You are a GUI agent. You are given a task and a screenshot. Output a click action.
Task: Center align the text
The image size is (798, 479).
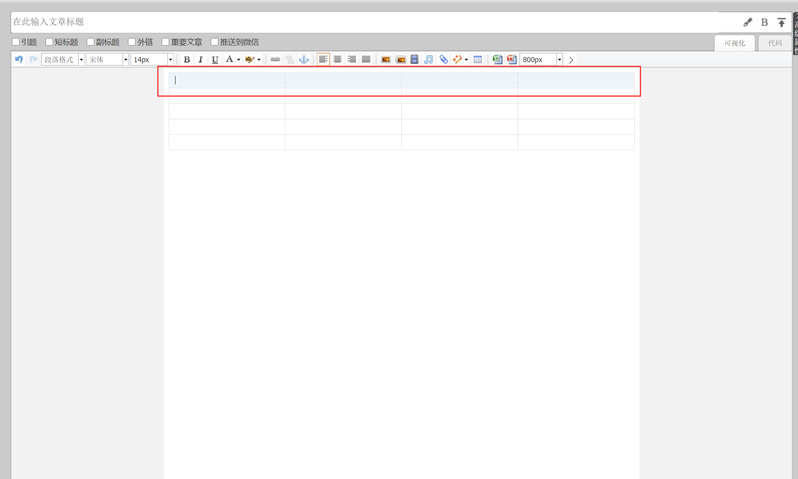tap(337, 60)
